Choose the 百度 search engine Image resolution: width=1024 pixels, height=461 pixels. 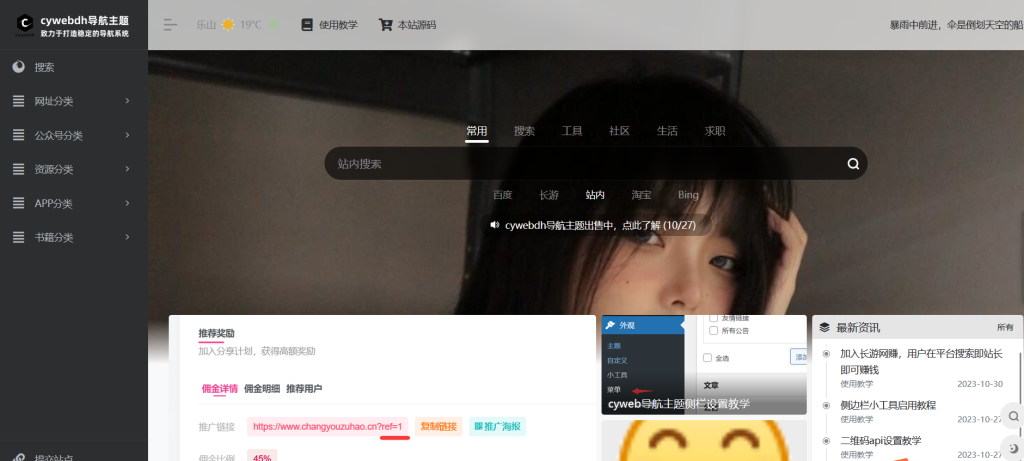pyautogui.click(x=503, y=195)
